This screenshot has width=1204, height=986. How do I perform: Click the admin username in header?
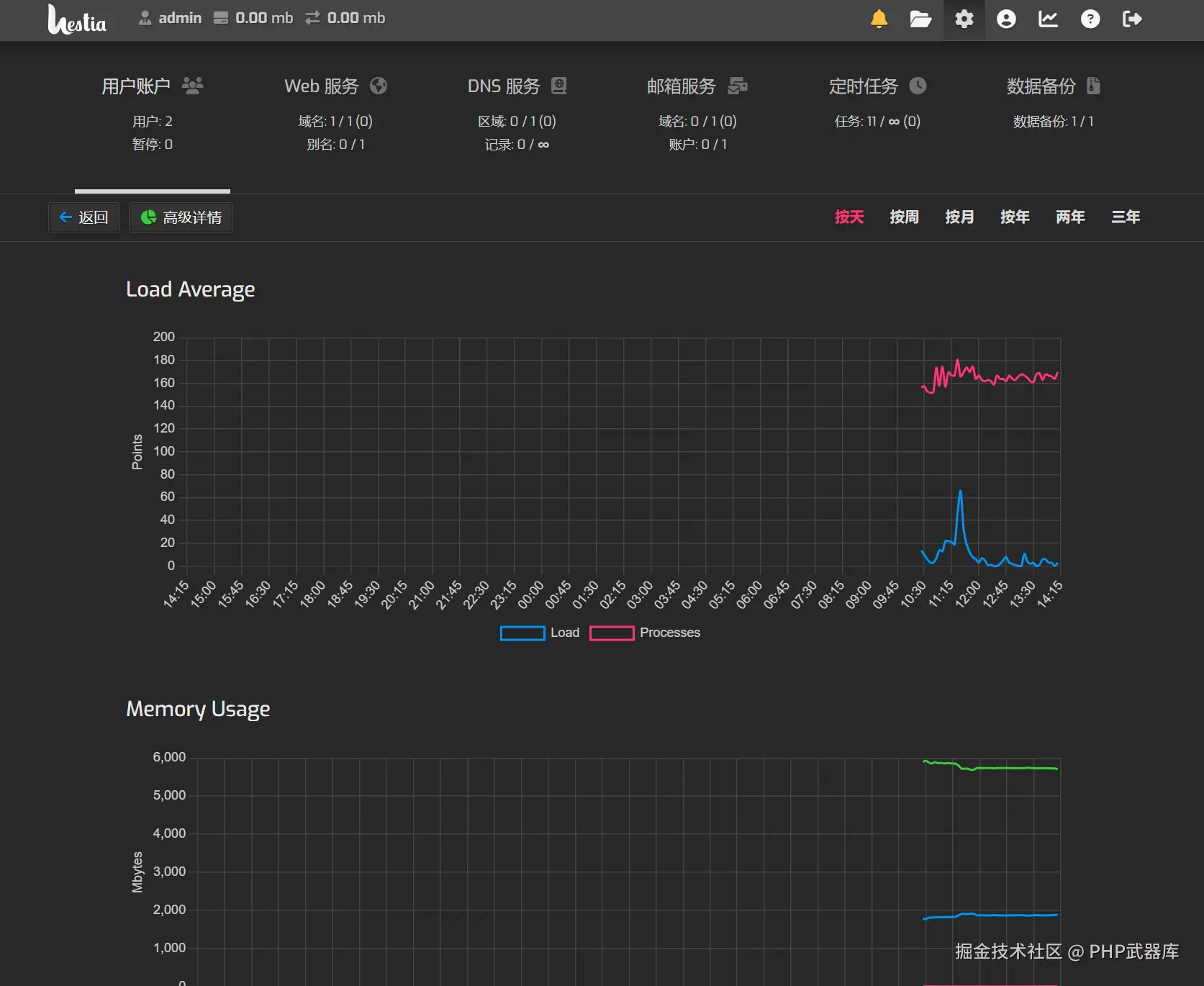click(180, 18)
